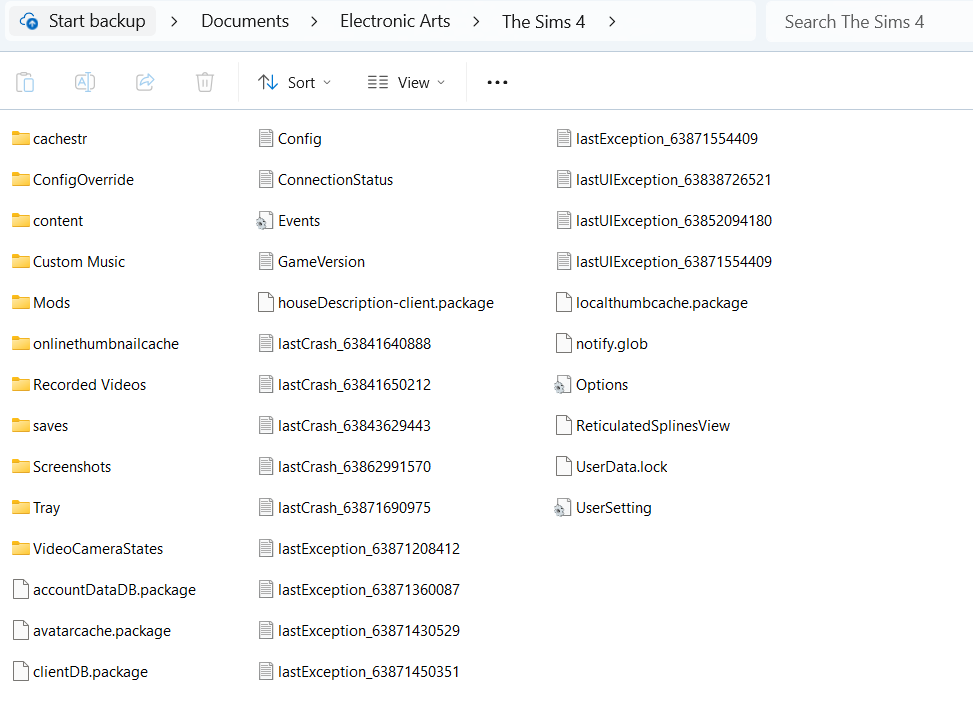The width and height of the screenshot is (973, 715).
Task: Open the View dropdown menu
Action: (406, 82)
